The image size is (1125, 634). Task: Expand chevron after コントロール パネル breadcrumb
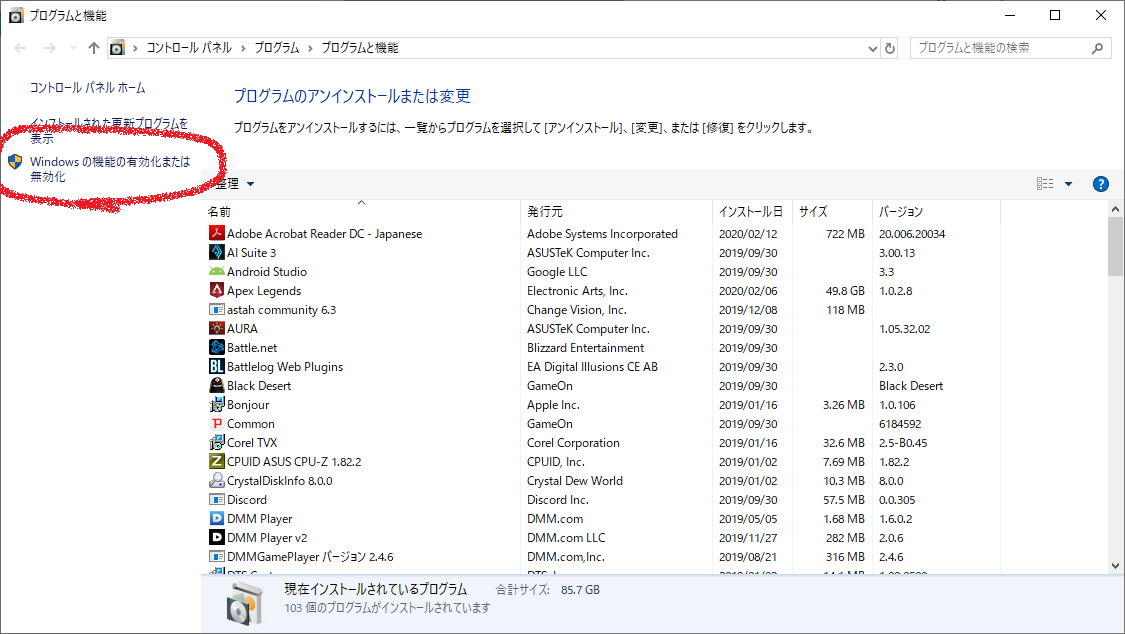tap(243, 48)
